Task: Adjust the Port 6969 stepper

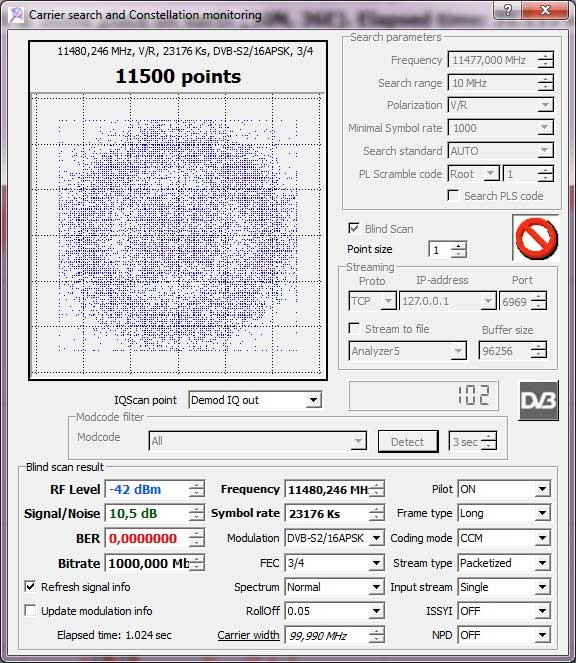Action: click(x=539, y=301)
